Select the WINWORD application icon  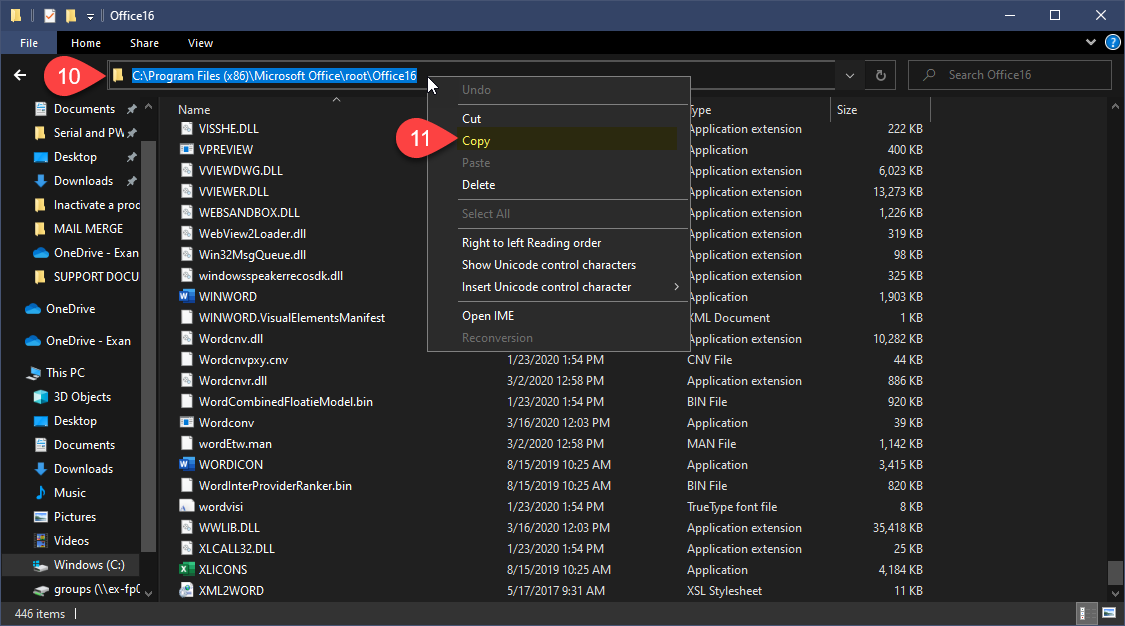point(187,296)
